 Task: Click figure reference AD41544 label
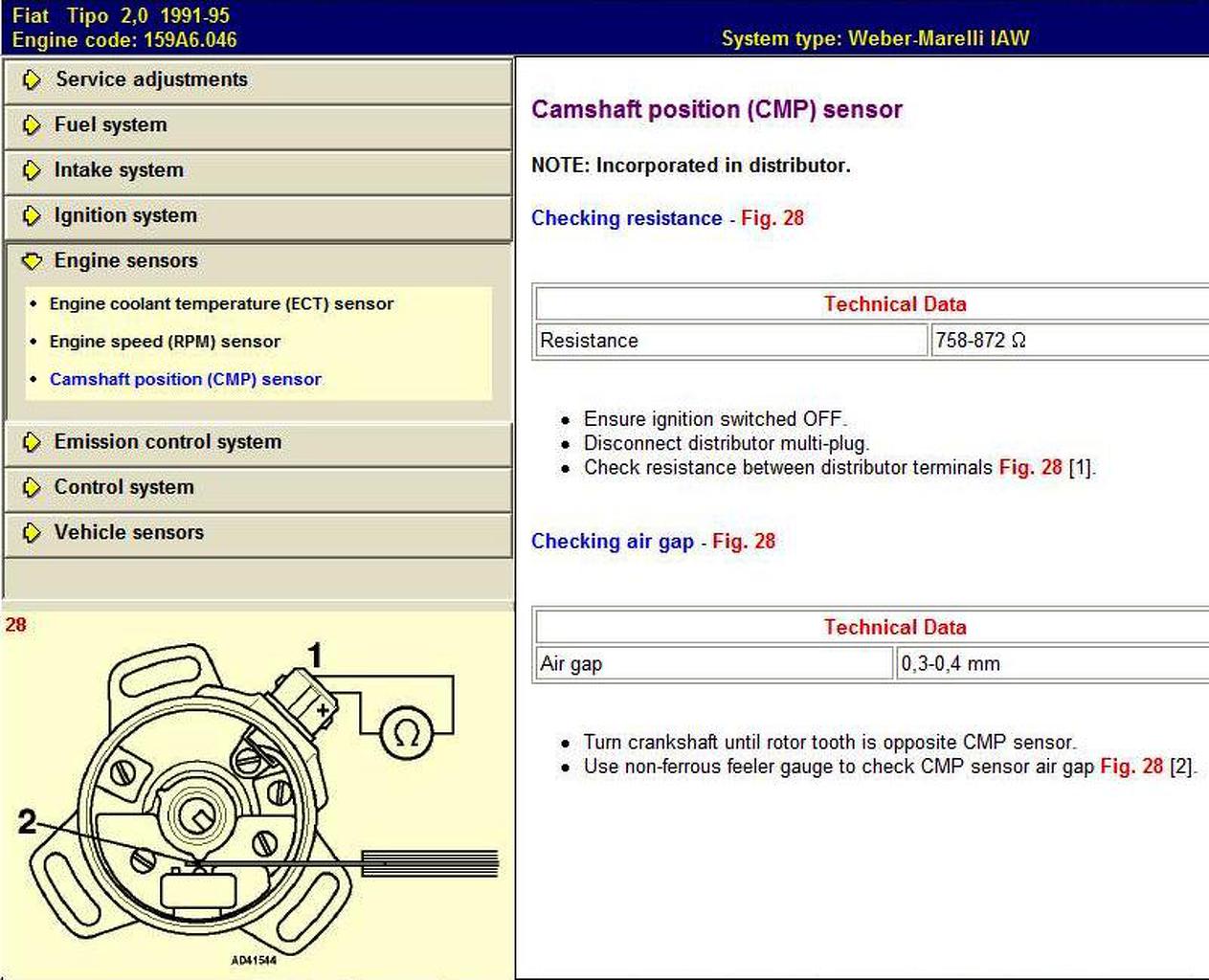point(254,960)
